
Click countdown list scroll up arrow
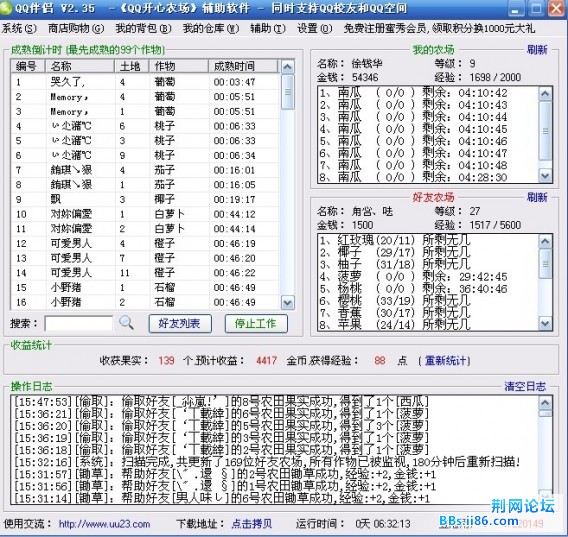coord(288,67)
